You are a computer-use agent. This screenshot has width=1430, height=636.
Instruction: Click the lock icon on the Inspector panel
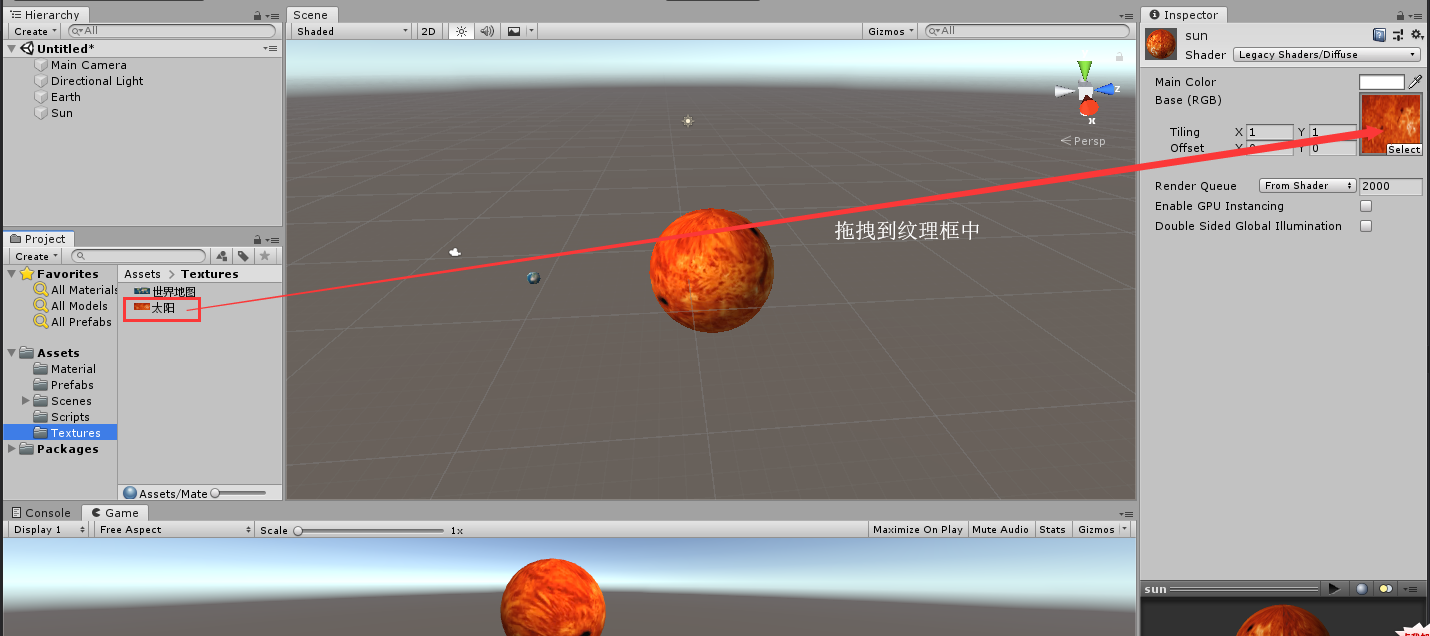click(x=1403, y=14)
